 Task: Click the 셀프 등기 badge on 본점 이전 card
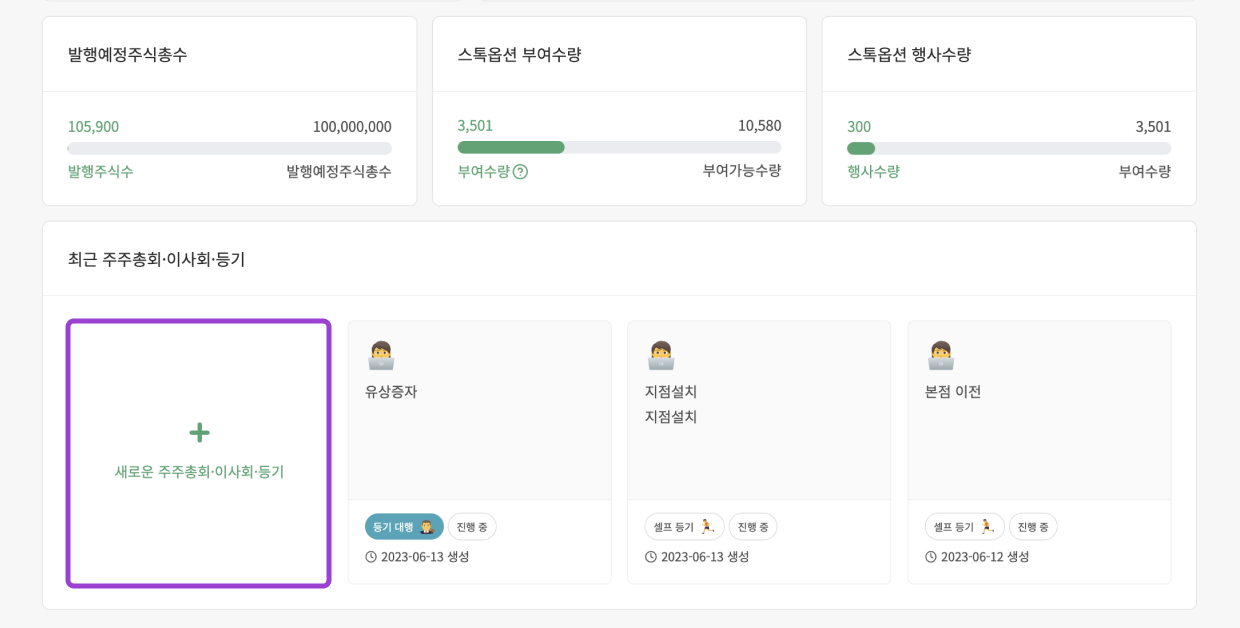pos(964,527)
